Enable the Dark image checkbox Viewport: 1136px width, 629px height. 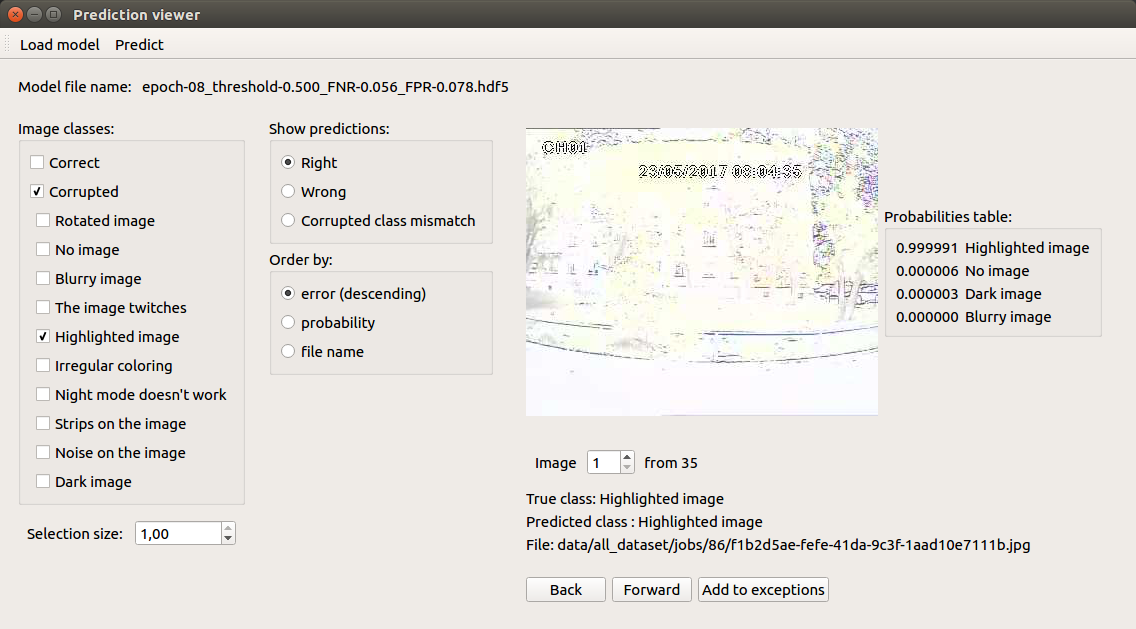point(43,482)
